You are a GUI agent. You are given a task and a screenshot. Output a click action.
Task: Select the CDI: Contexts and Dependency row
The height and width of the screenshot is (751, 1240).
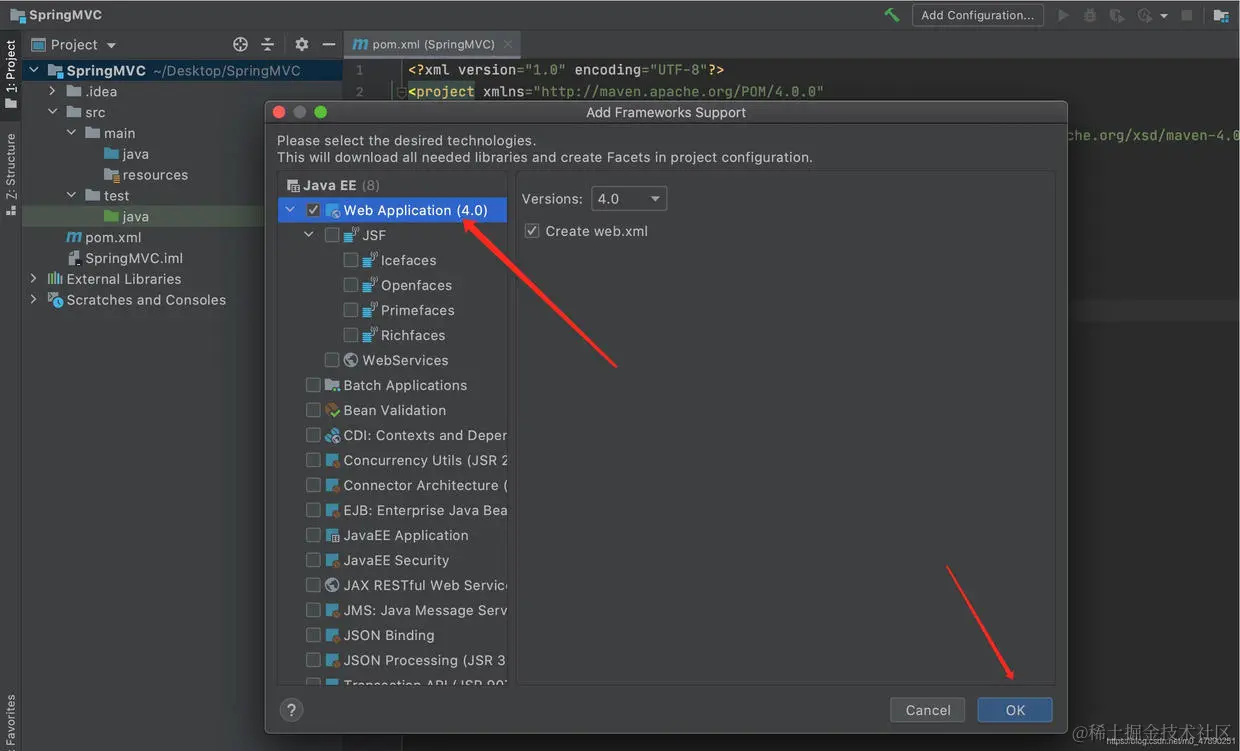pyautogui.click(x=392, y=435)
